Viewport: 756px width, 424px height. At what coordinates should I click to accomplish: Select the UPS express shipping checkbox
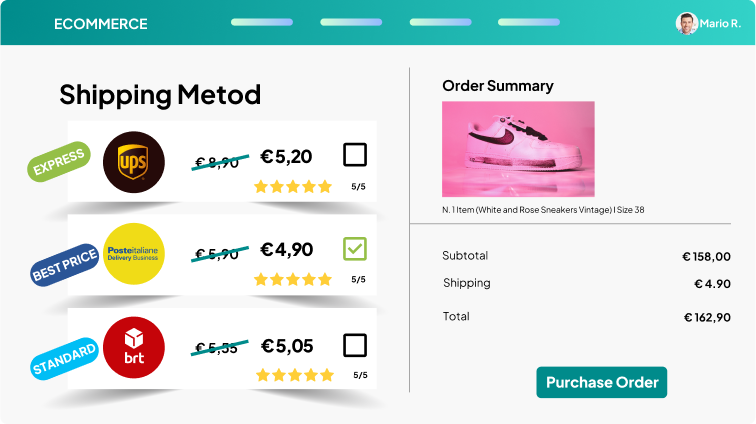point(355,155)
